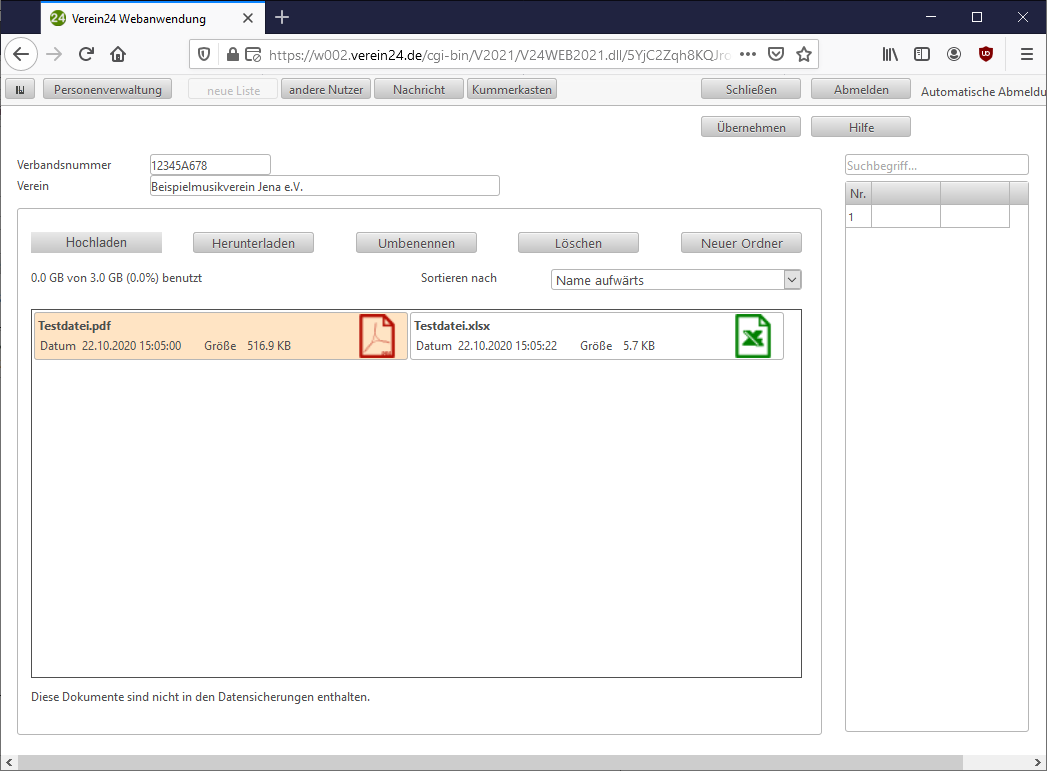Bookmark this page with the star icon
The width and height of the screenshot is (1047, 771).
[x=803, y=54]
